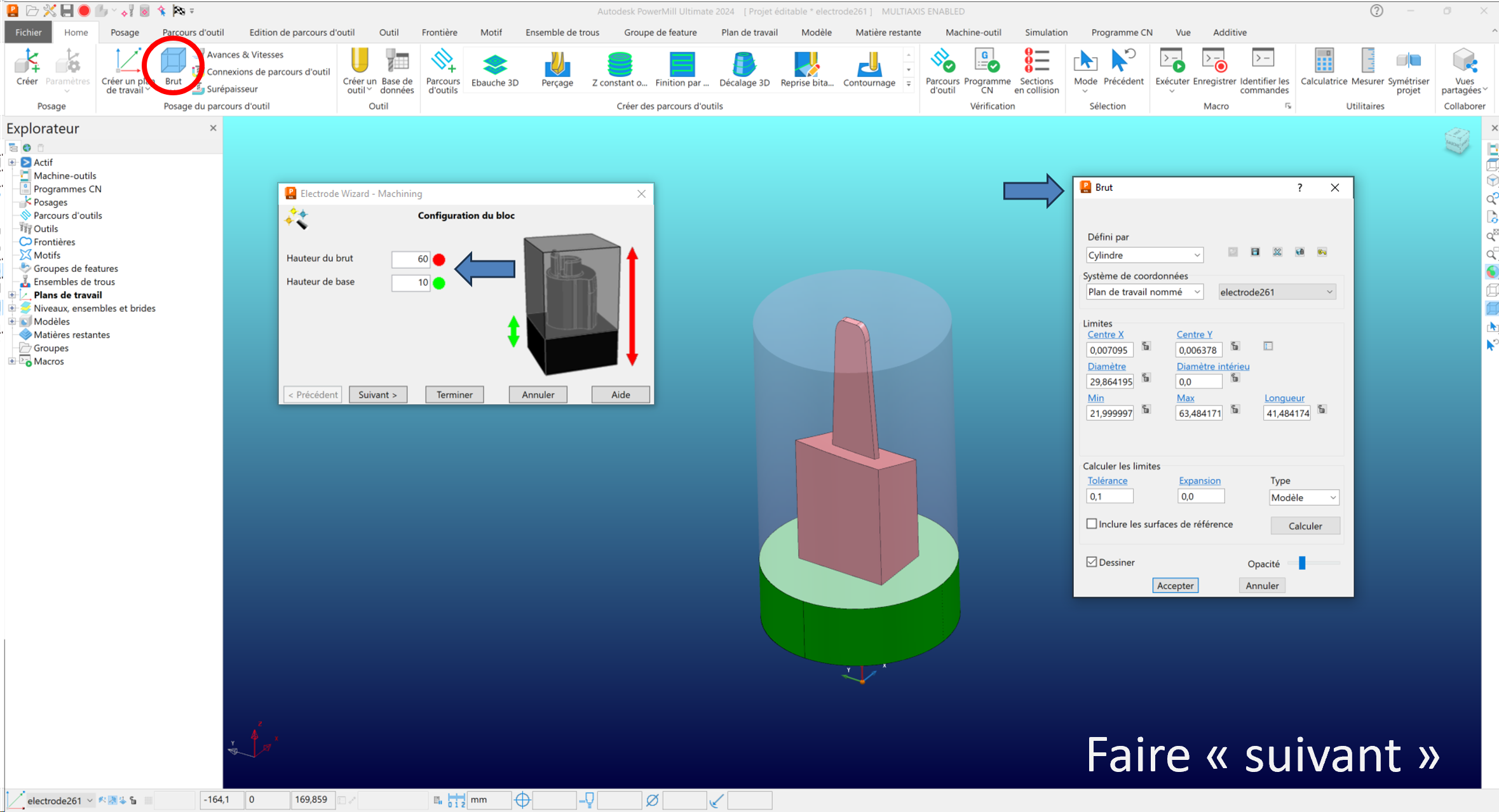The width and height of the screenshot is (1499, 812).
Task: Open the Type Modèle dropdown
Action: click(x=1304, y=497)
